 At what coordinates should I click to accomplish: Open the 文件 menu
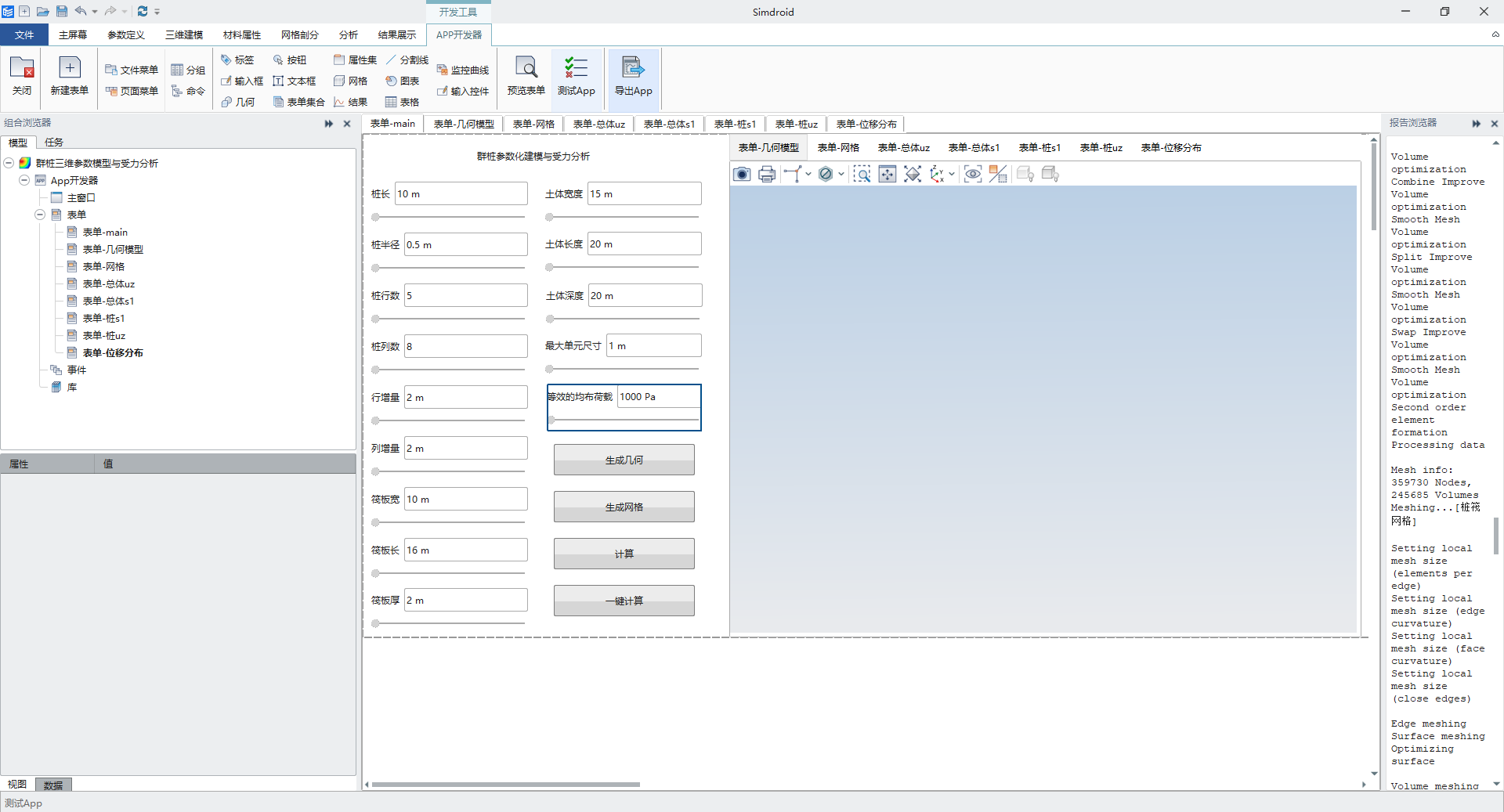pyautogui.click(x=24, y=34)
